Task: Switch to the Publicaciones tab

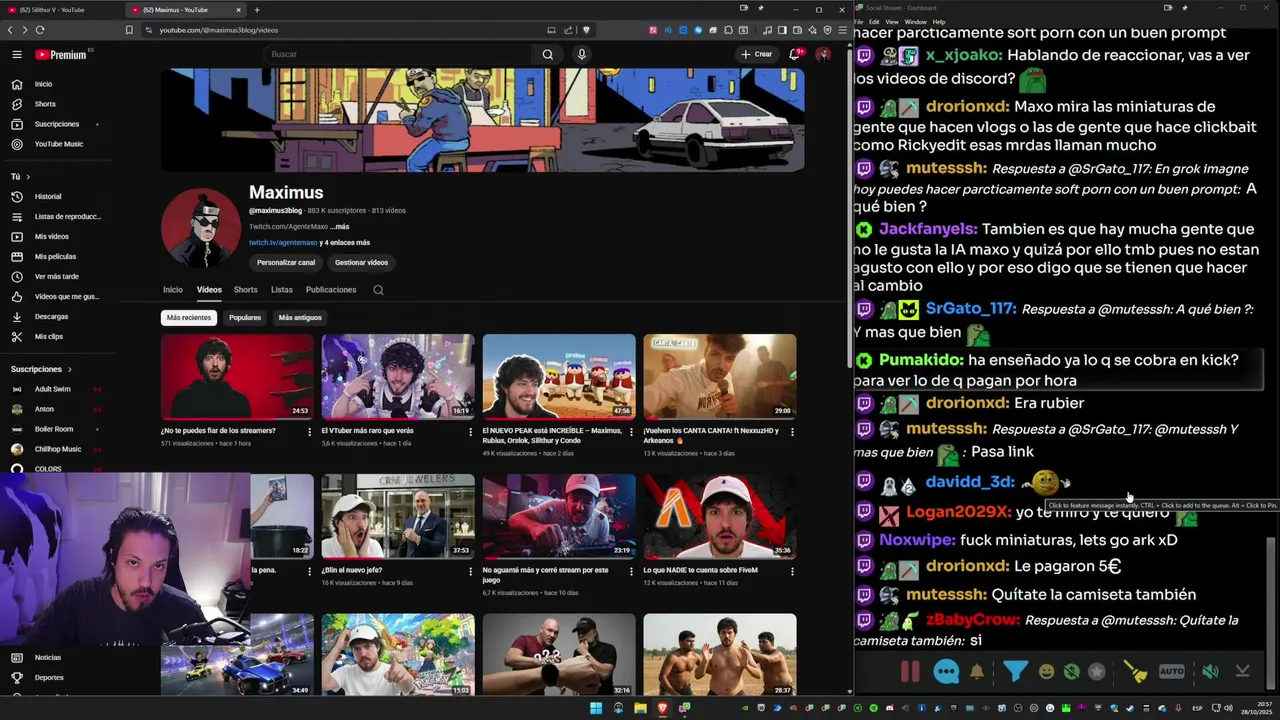Action: tap(331, 290)
